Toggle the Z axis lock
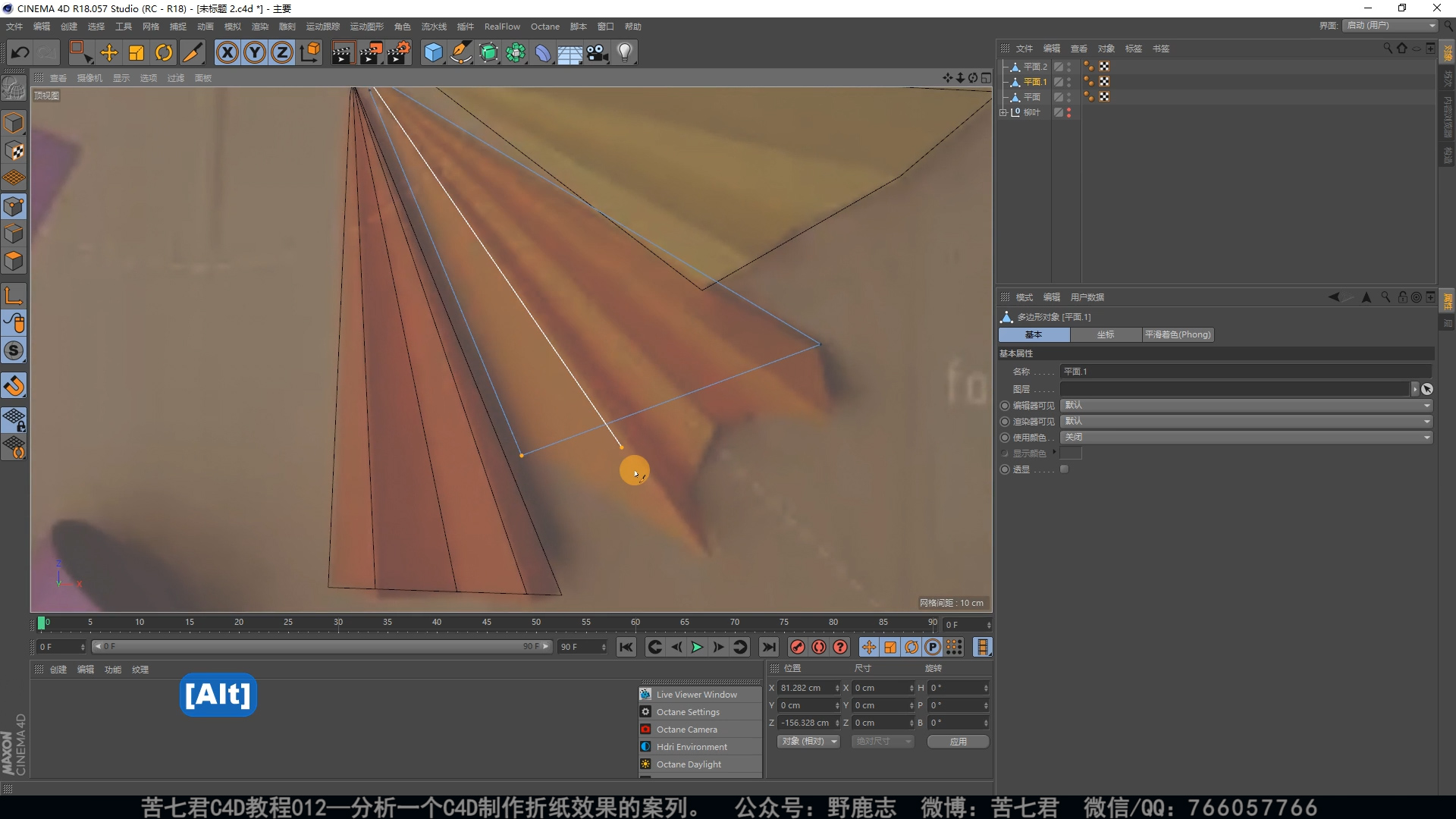This screenshot has width=1456, height=819. click(x=282, y=52)
